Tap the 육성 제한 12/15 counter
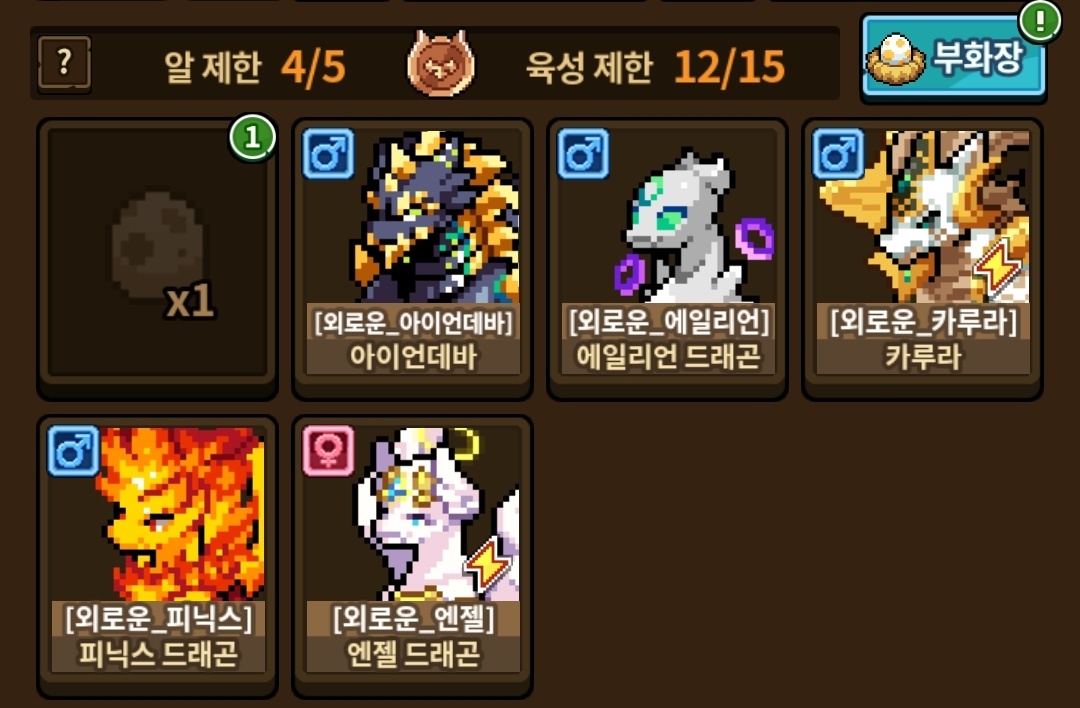This screenshot has width=1080, height=708. pyautogui.click(x=656, y=66)
